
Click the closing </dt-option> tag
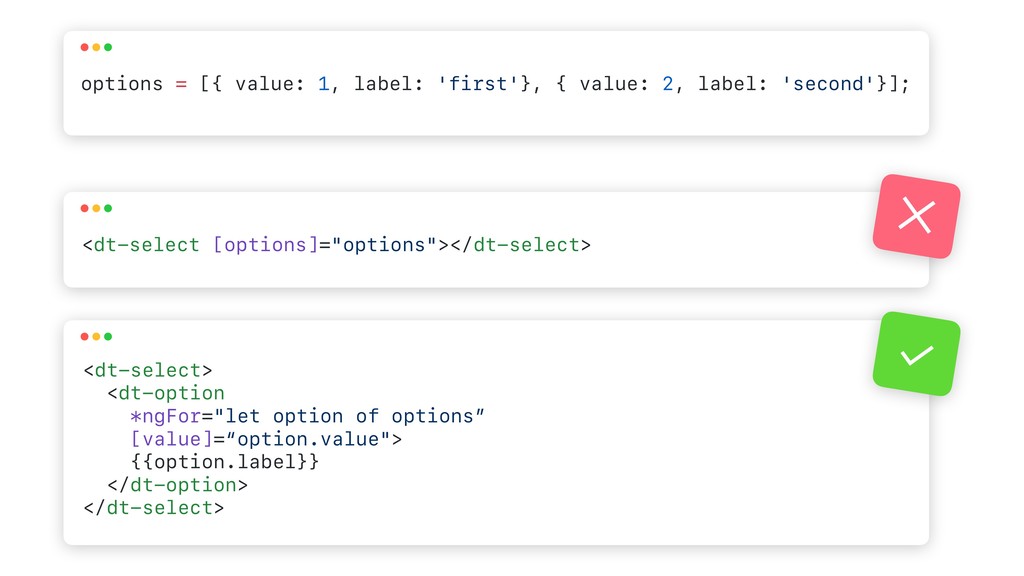tap(177, 485)
